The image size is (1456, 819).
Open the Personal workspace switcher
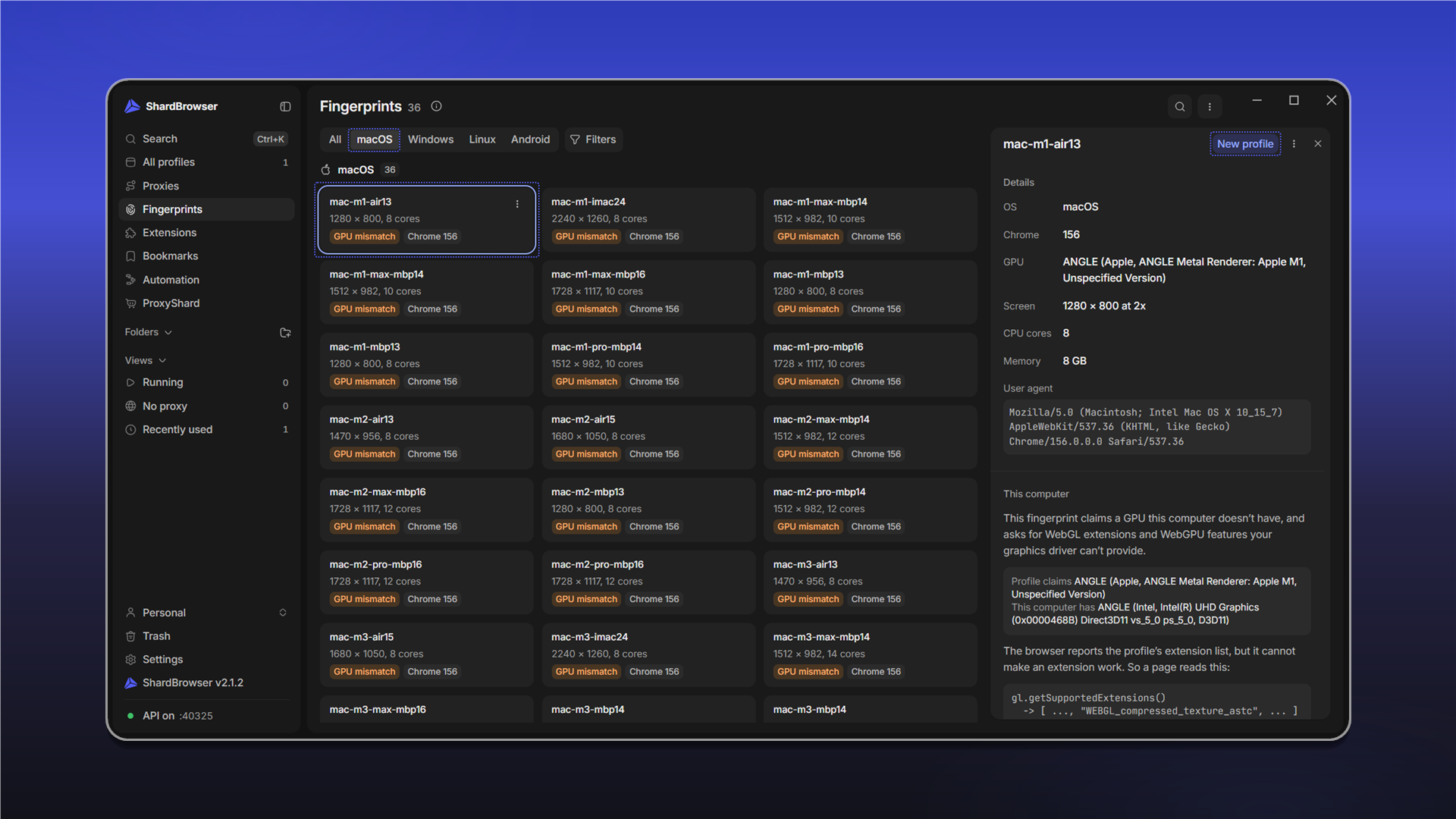206,613
